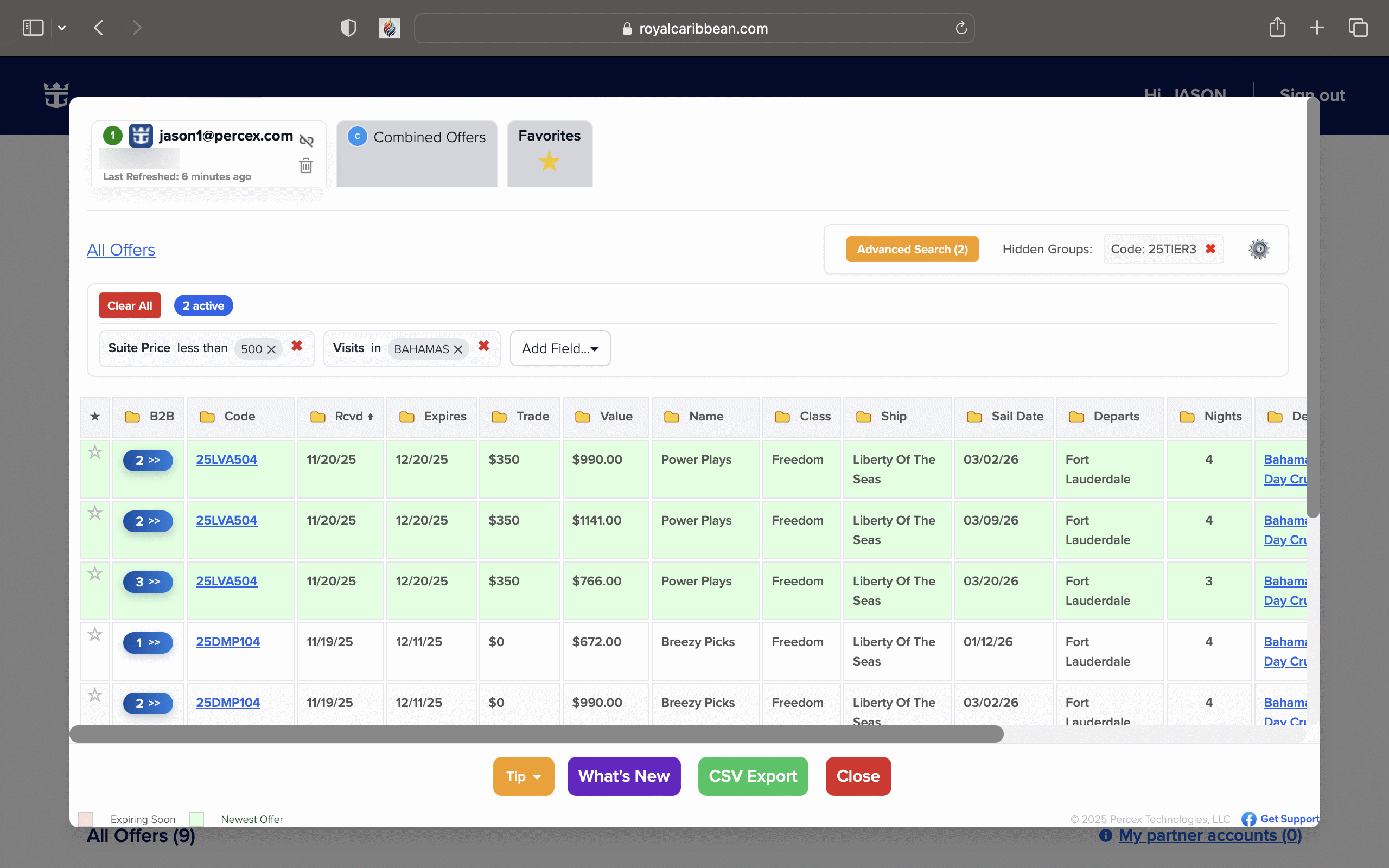
Task: Remove the 25TIER3 hidden group
Action: (1210, 249)
